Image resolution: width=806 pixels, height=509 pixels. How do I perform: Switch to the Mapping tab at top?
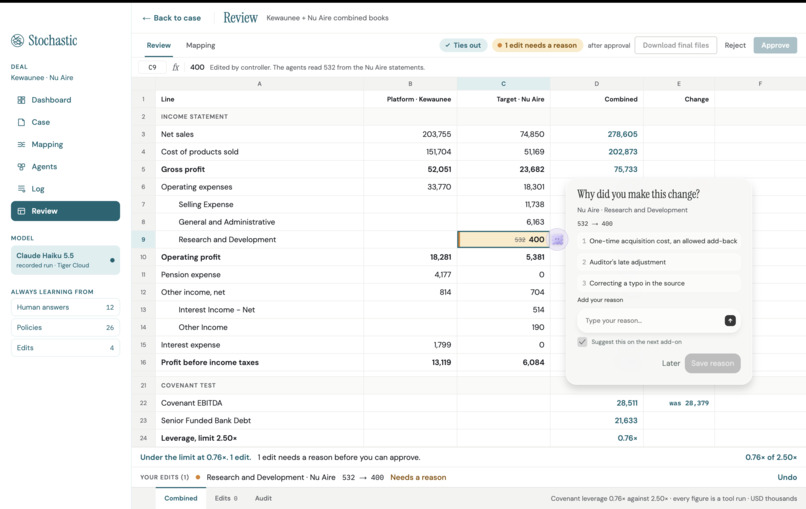200,45
